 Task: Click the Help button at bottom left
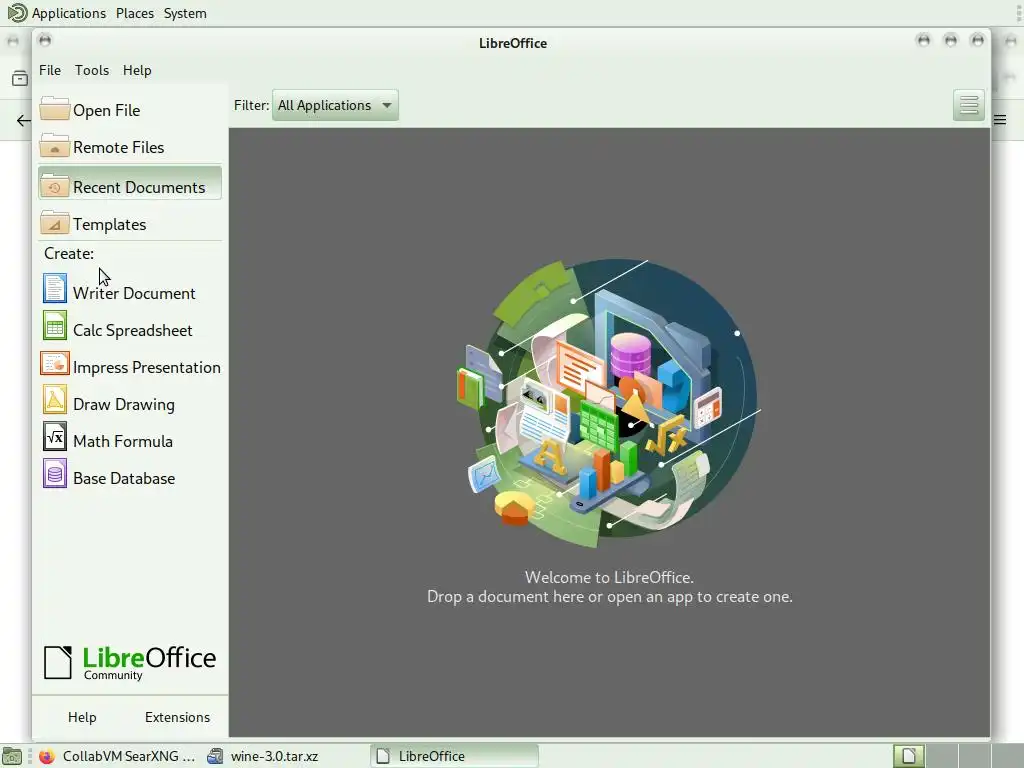coord(82,717)
